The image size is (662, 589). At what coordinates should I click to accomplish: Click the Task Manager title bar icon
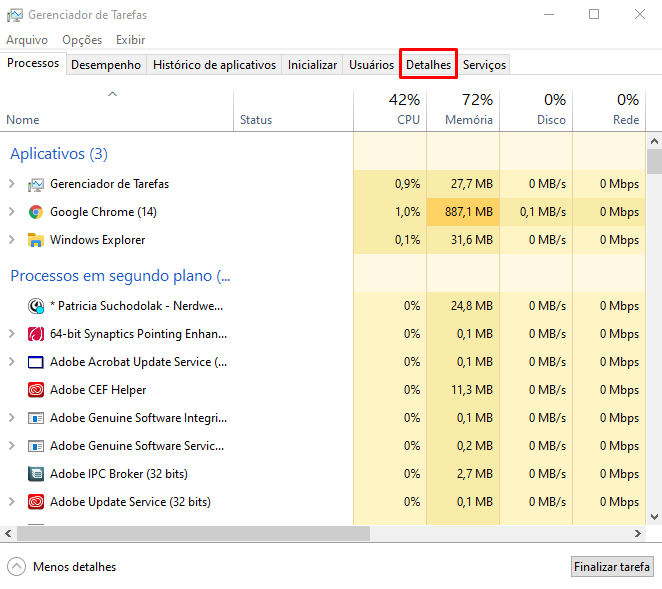click(x=15, y=15)
